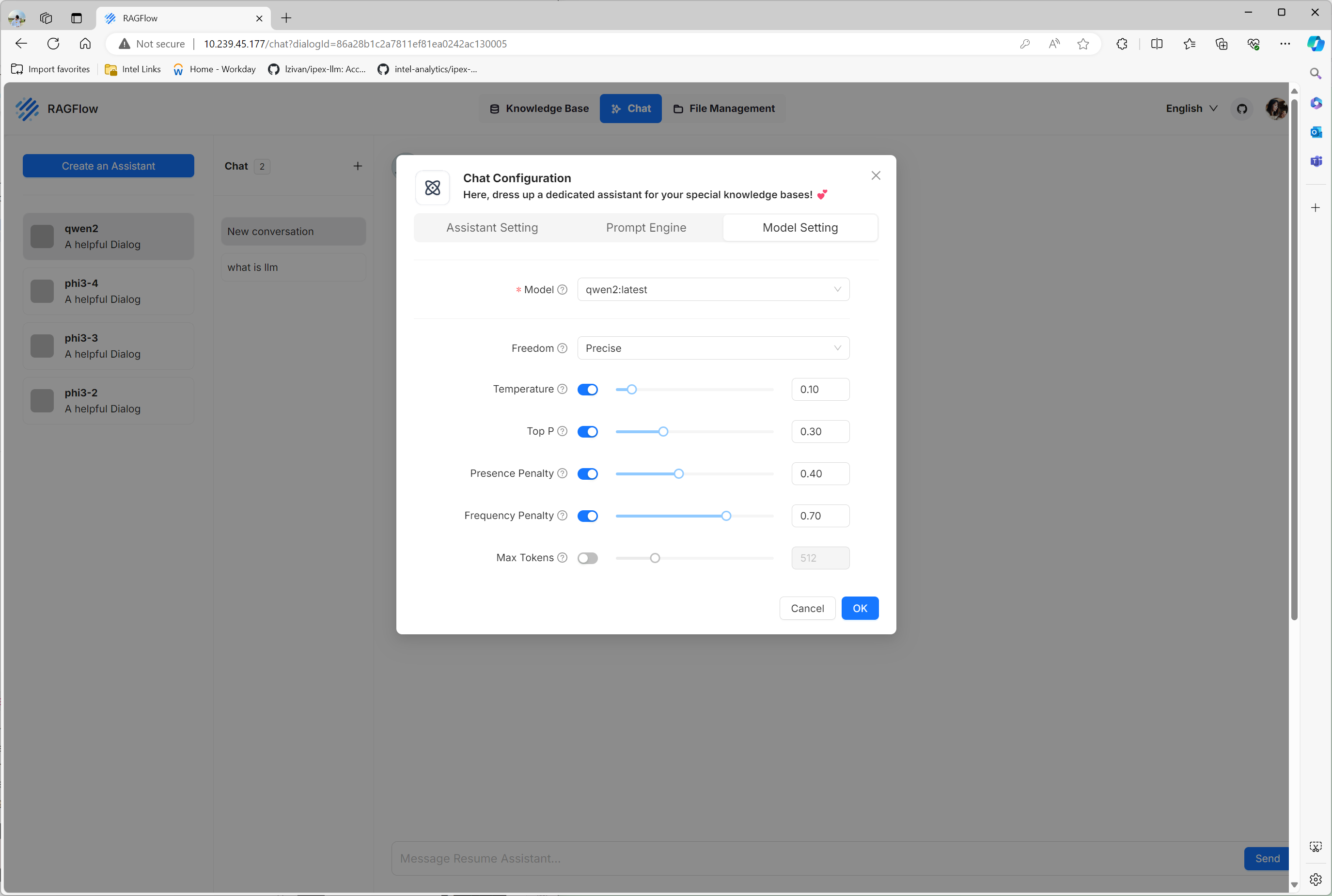Open the English language selector
This screenshot has width=1332, height=896.
(1191, 109)
